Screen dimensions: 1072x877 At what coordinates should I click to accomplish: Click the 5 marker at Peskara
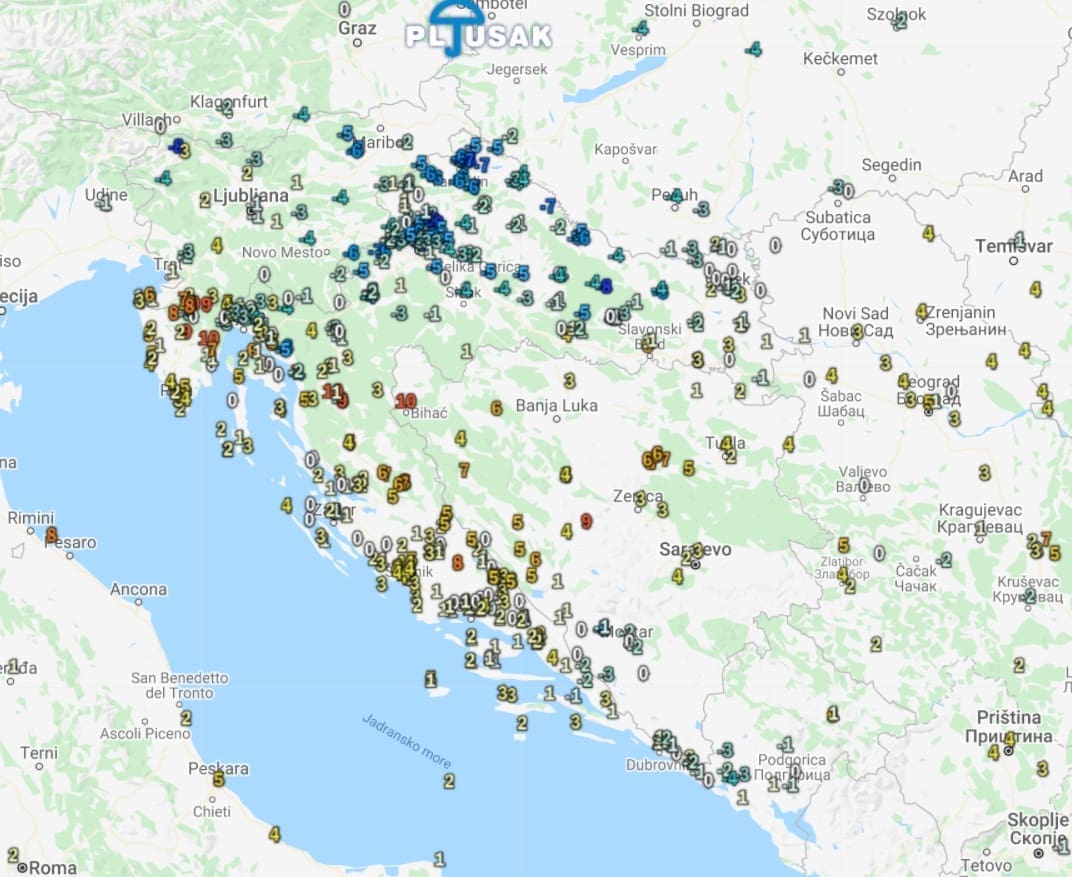[x=218, y=779]
